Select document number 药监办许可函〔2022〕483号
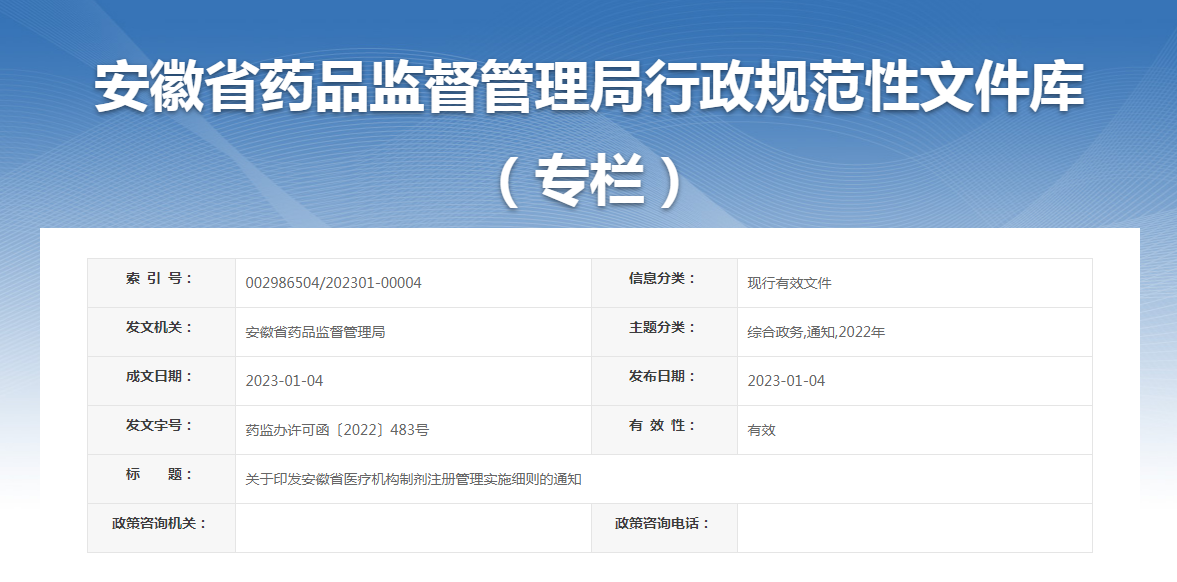This screenshot has width=1177, height=582. (x=337, y=430)
